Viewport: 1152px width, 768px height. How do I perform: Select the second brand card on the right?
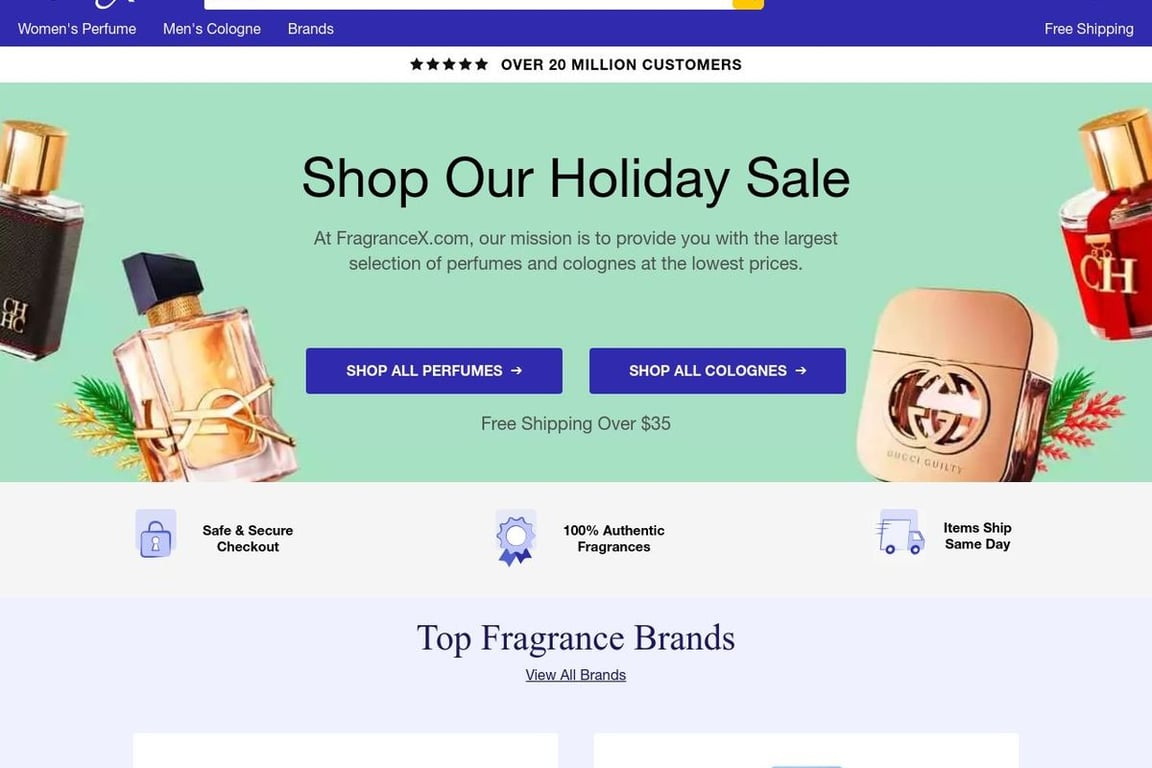click(806, 750)
